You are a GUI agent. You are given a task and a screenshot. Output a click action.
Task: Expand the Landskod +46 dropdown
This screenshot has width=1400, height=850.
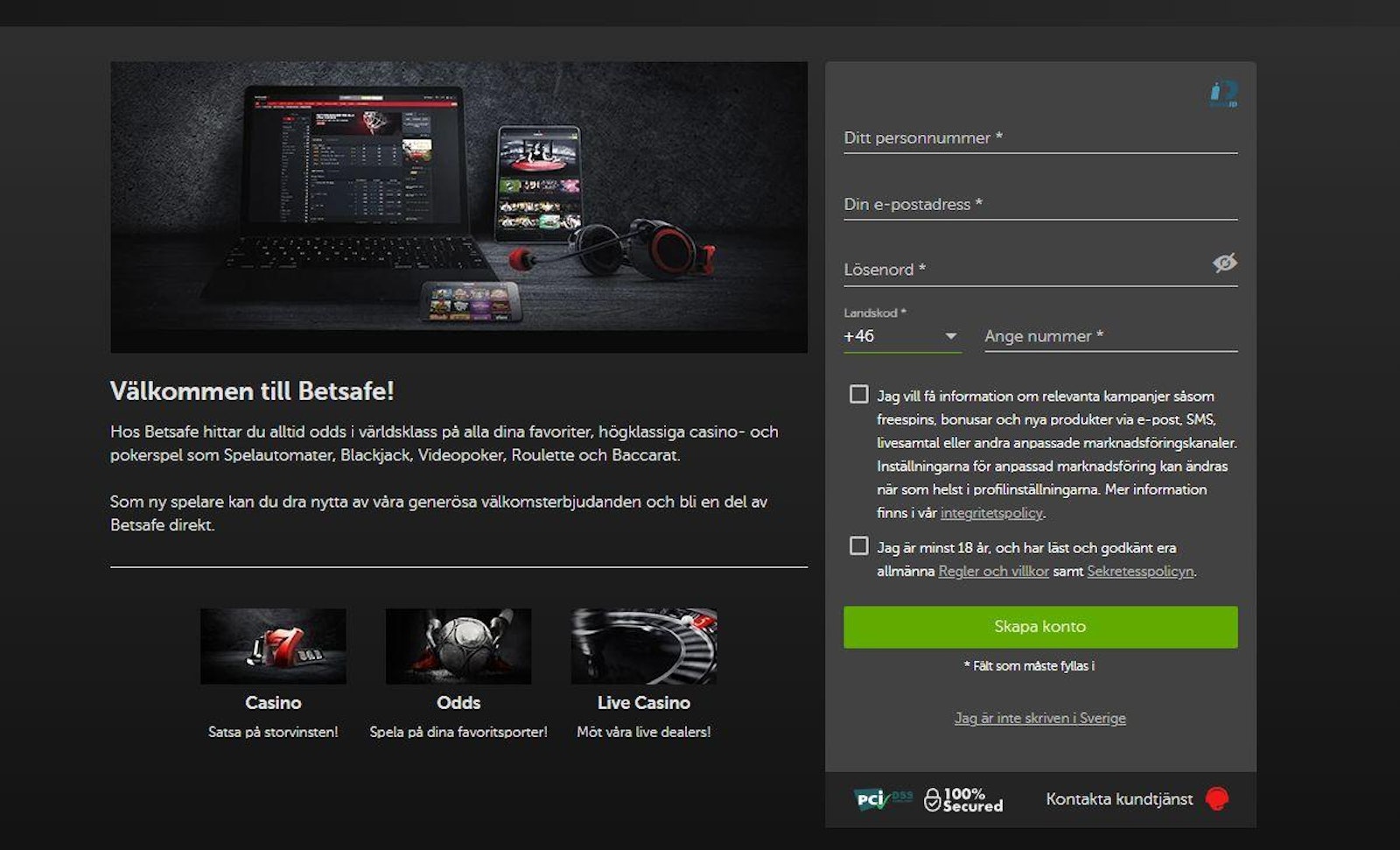pos(902,336)
